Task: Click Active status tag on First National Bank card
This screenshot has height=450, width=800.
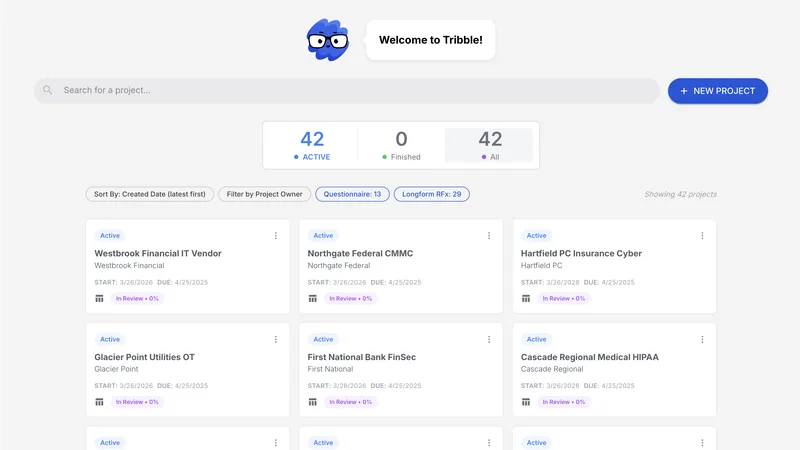Action: click(x=323, y=339)
